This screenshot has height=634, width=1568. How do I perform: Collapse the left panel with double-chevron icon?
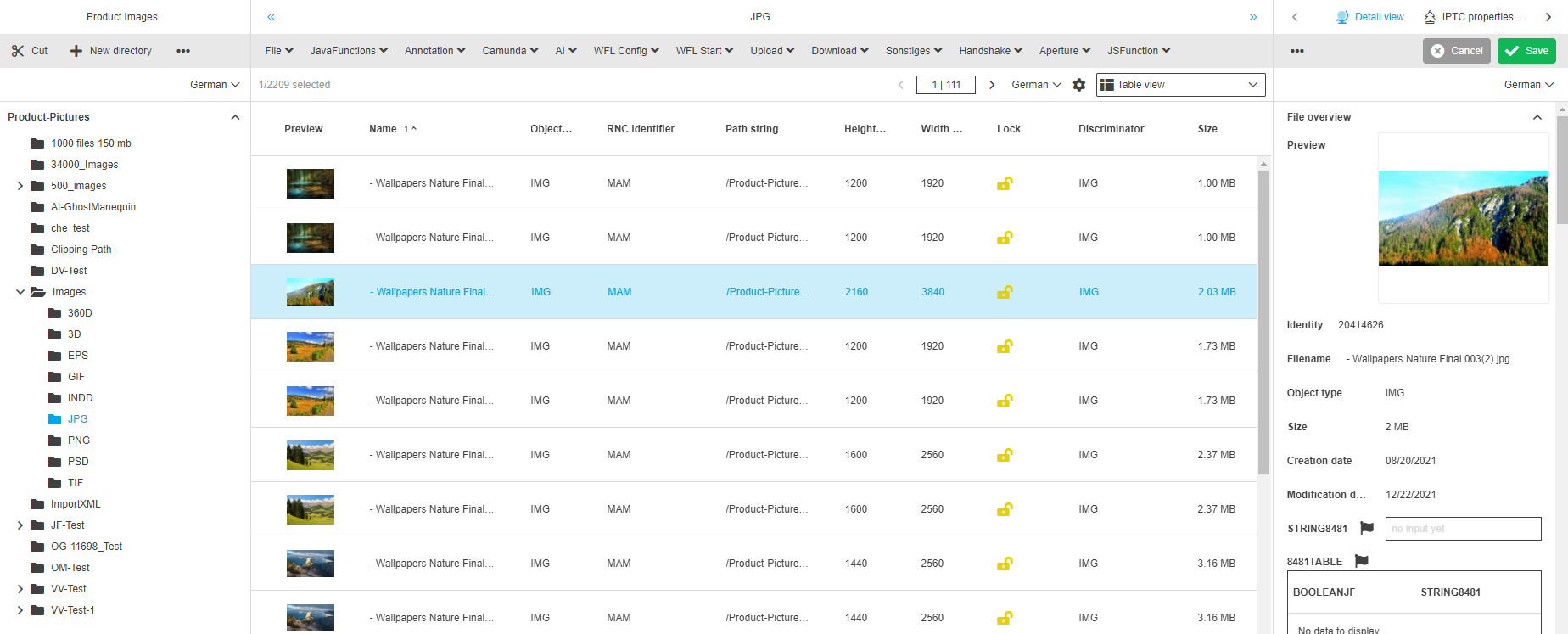272,17
